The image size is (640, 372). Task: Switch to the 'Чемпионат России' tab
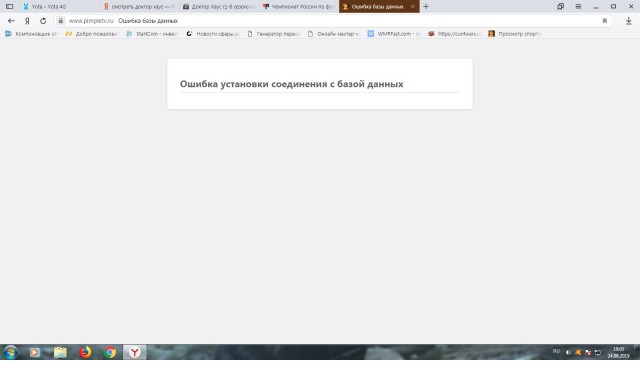(x=298, y=7)
